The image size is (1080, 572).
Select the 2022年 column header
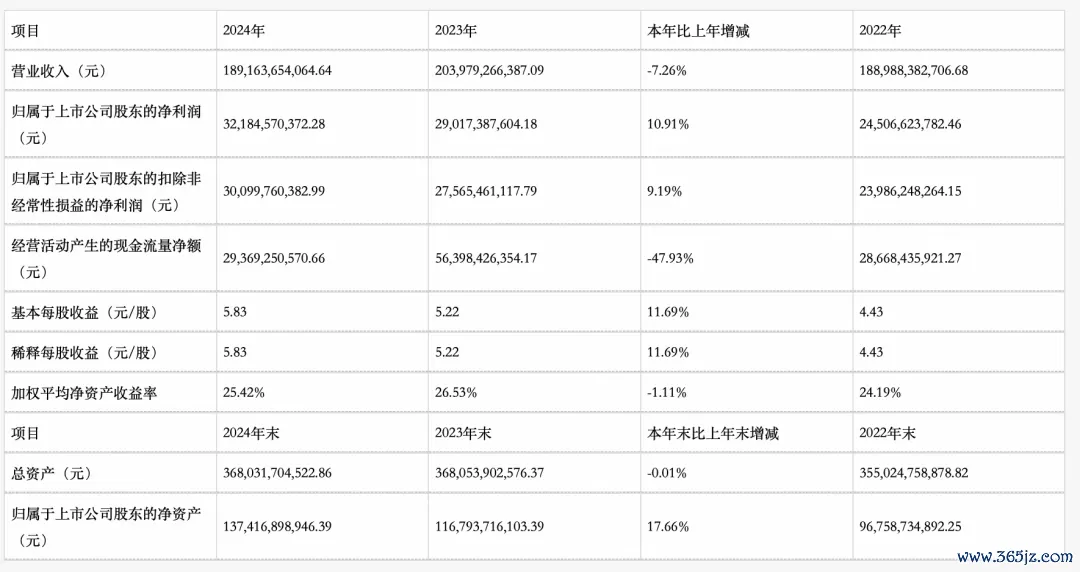pos(958,30)
